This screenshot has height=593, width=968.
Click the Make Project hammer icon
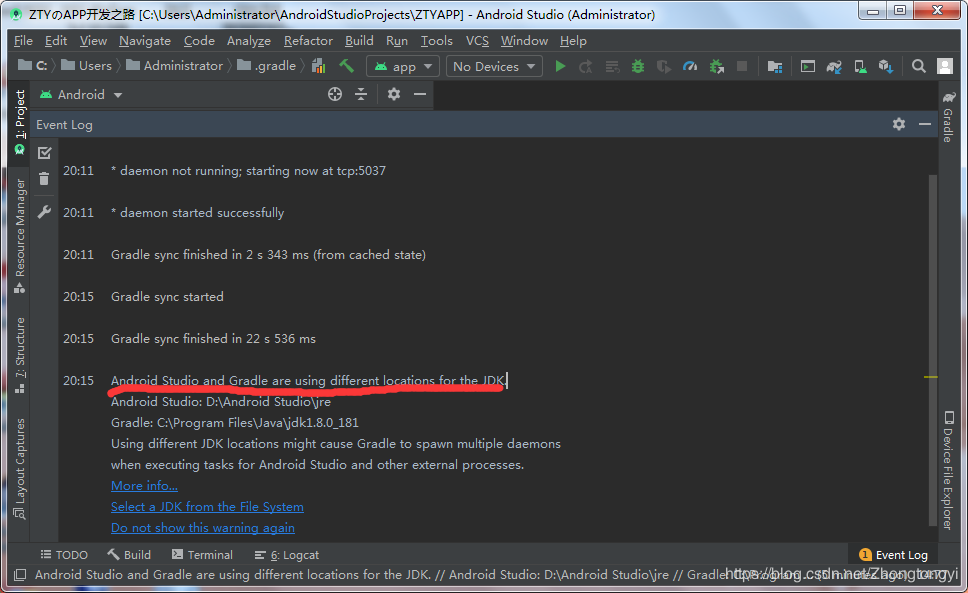tap(346, 66)
